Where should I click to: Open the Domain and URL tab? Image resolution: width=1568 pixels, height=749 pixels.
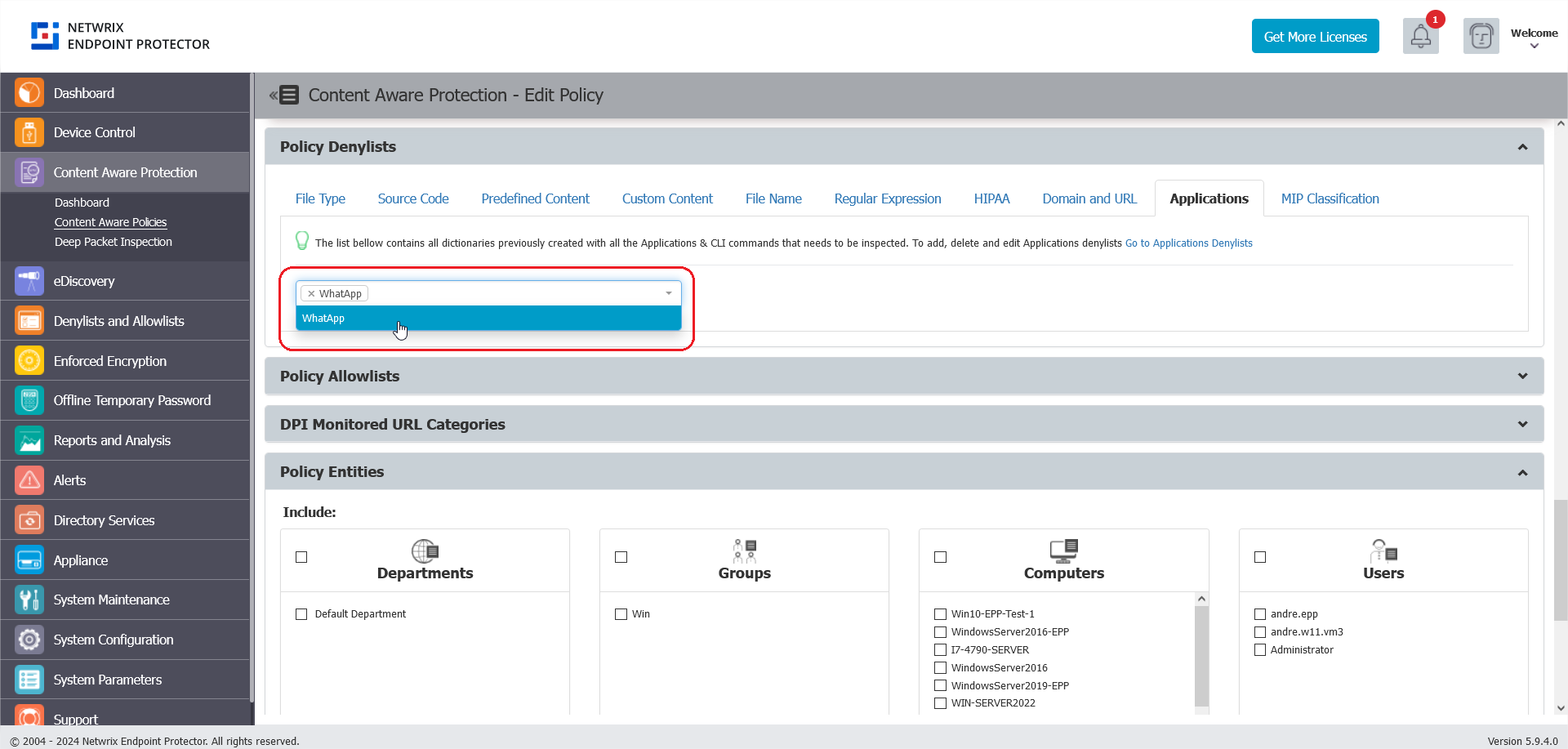(x=1089, y=198)
